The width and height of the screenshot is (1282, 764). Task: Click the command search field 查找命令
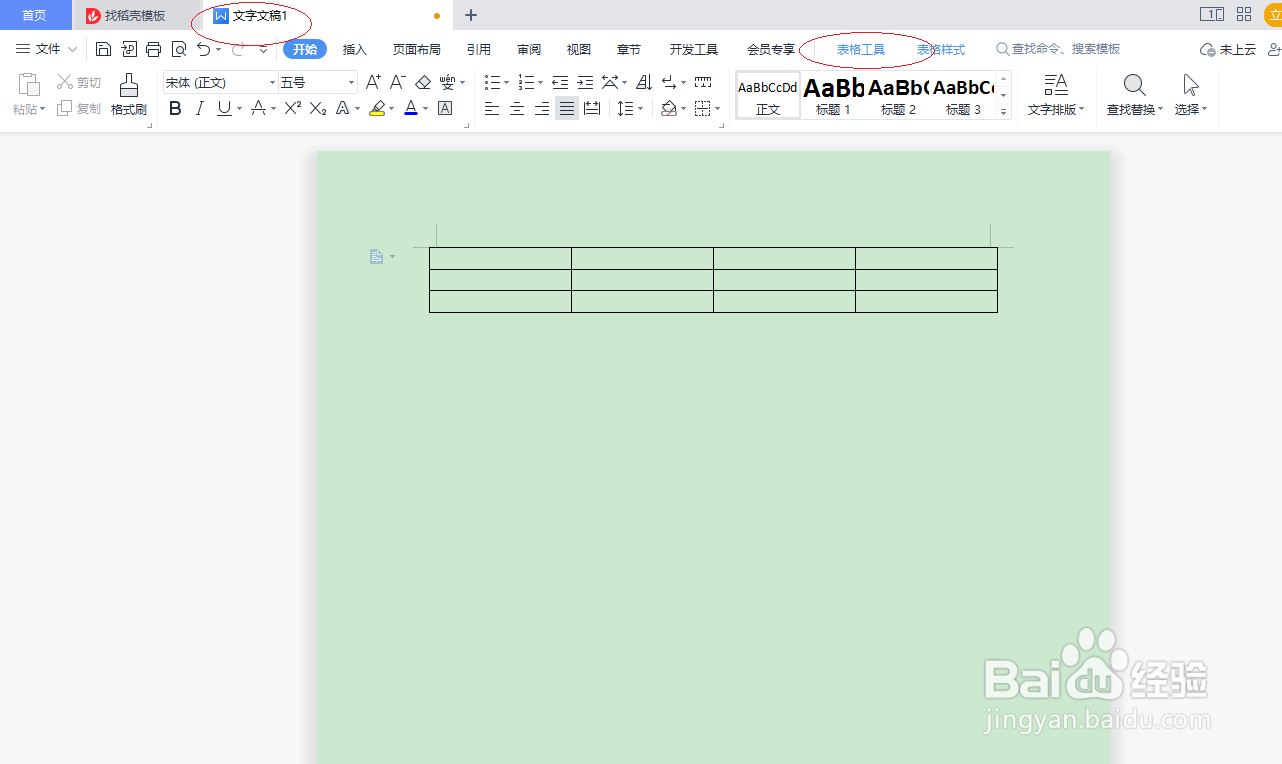(1058, 49)
